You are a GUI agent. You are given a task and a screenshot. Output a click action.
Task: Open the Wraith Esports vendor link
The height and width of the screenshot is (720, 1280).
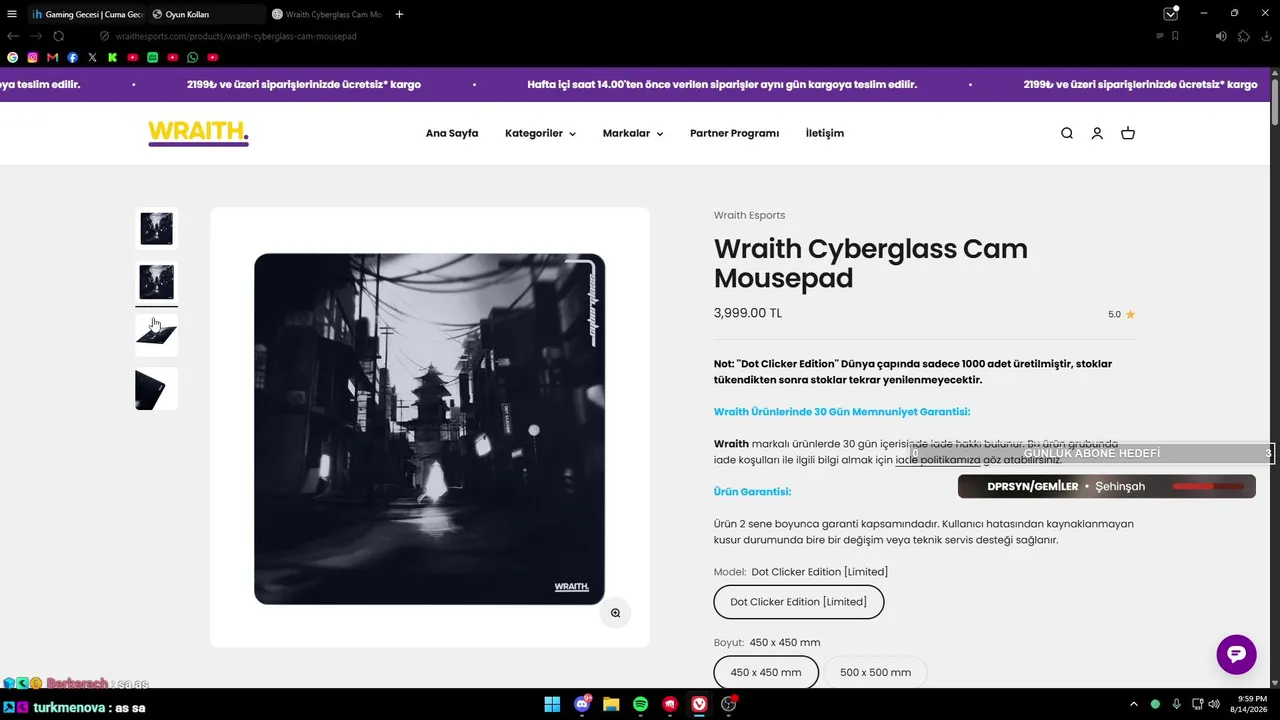(x=749, y=215)
